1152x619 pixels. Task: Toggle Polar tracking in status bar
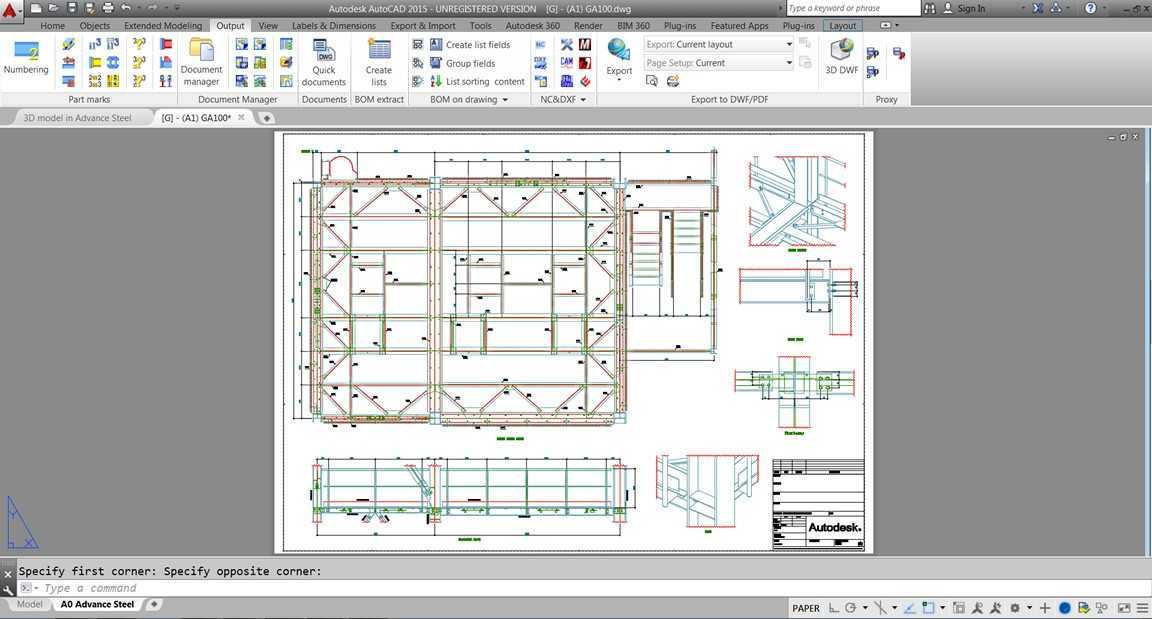pos(851,608)
